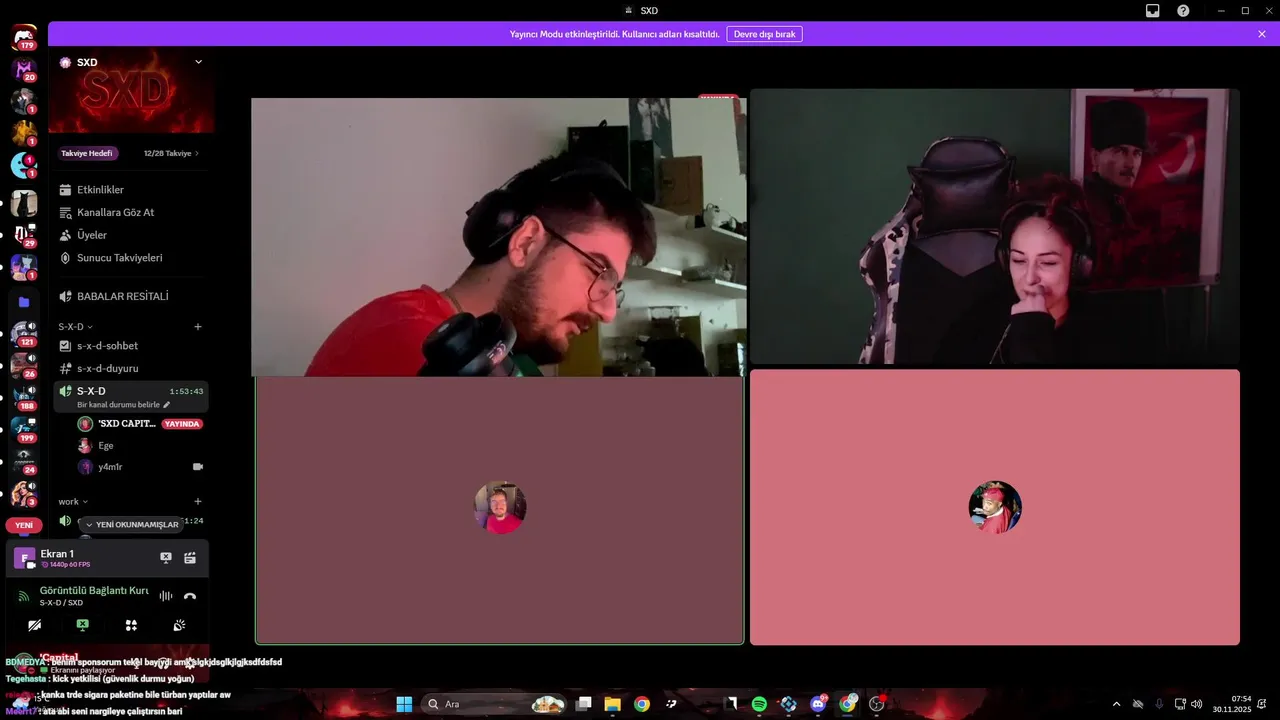Add channel to work category

click(198, 502)
